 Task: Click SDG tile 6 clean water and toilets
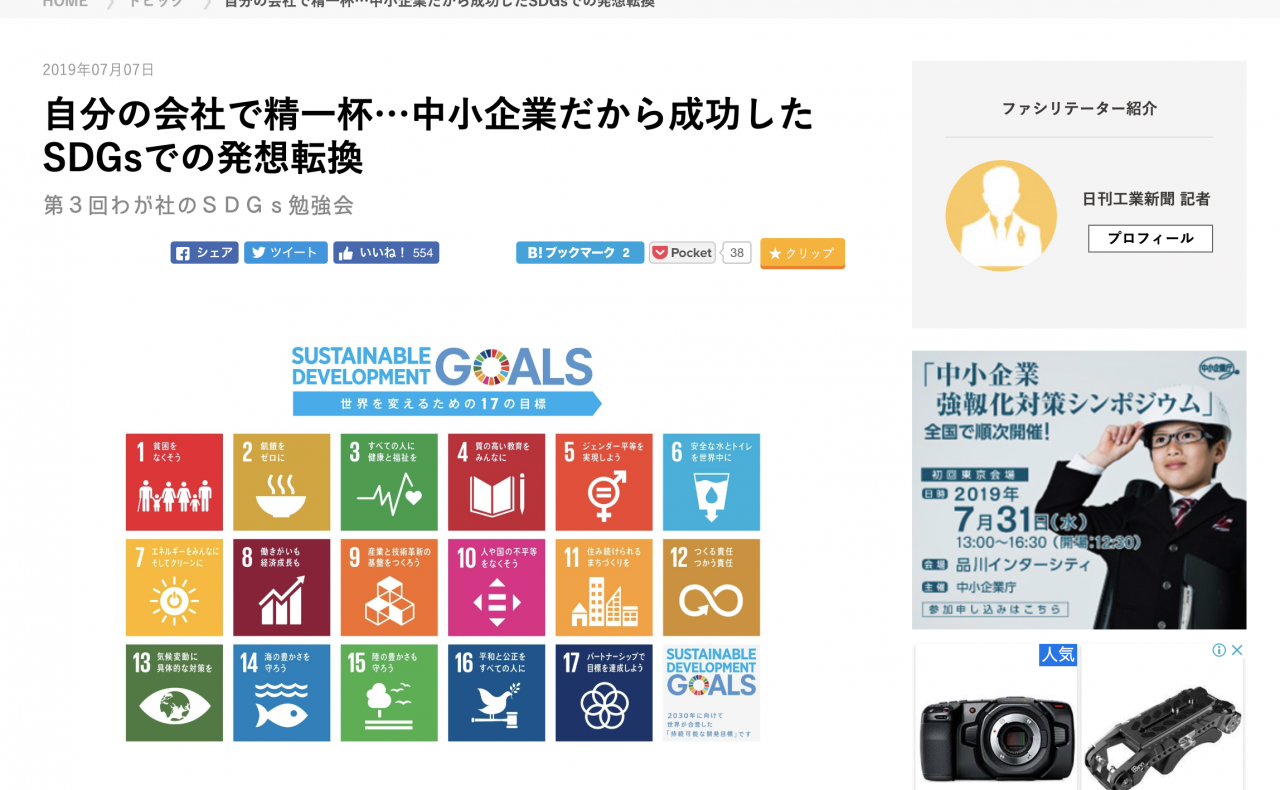[x=712, y=482]
